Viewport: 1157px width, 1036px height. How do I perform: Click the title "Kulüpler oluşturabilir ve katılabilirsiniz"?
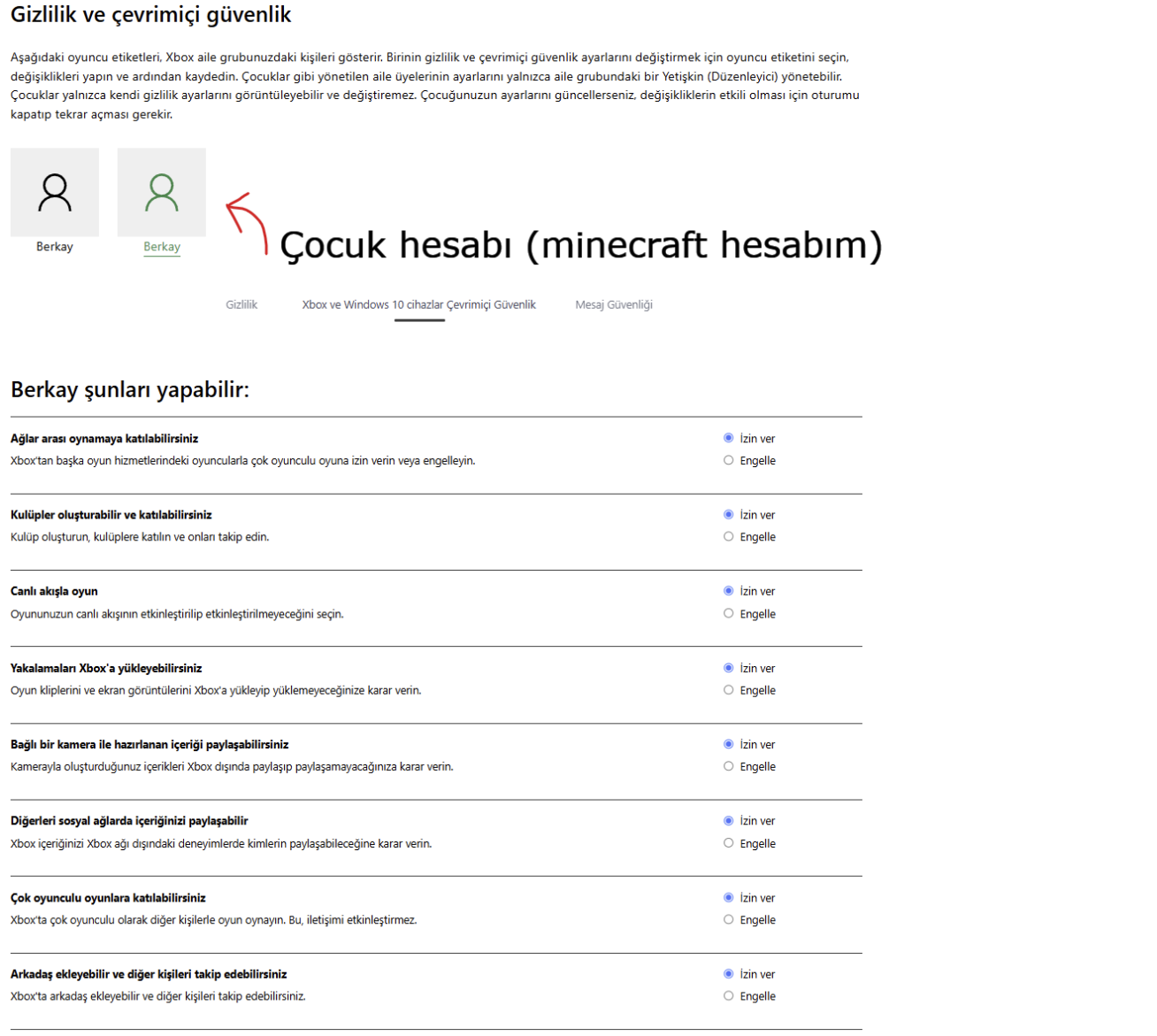pyautogui.click(x=111, y=515)
